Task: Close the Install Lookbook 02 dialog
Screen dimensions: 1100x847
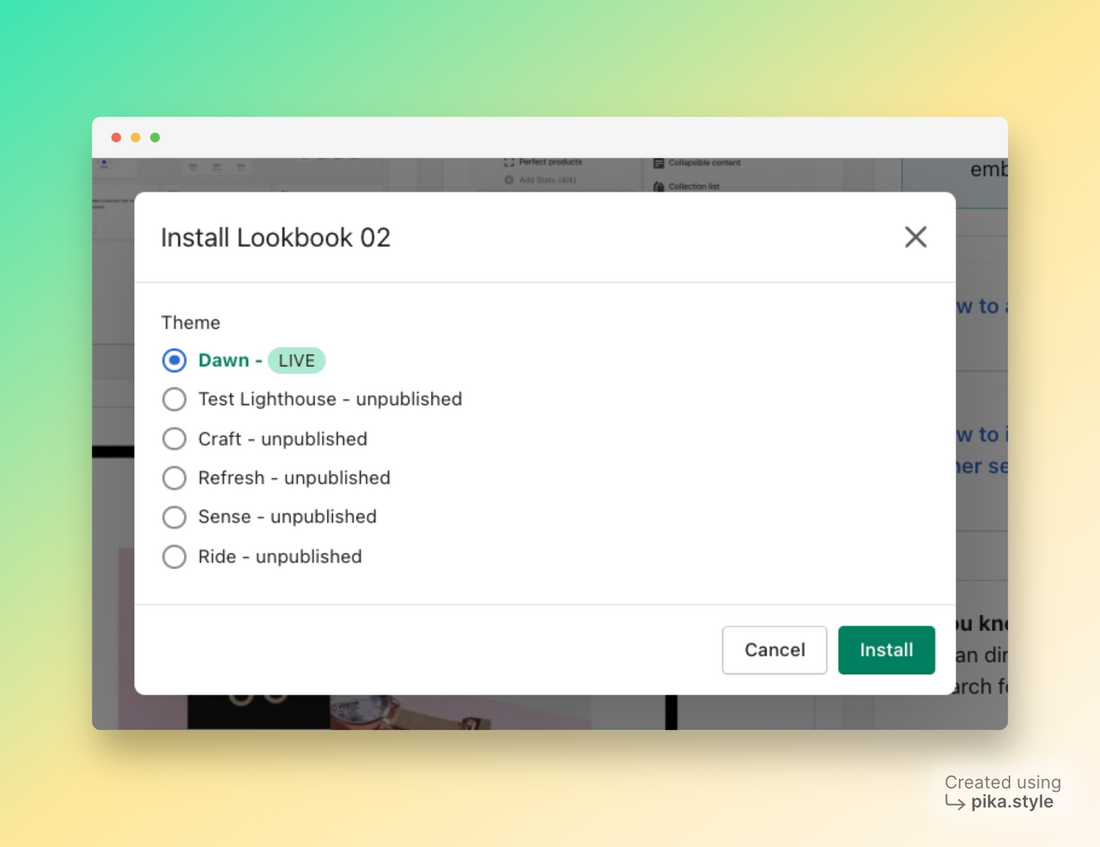Action: tap(915, 237)
